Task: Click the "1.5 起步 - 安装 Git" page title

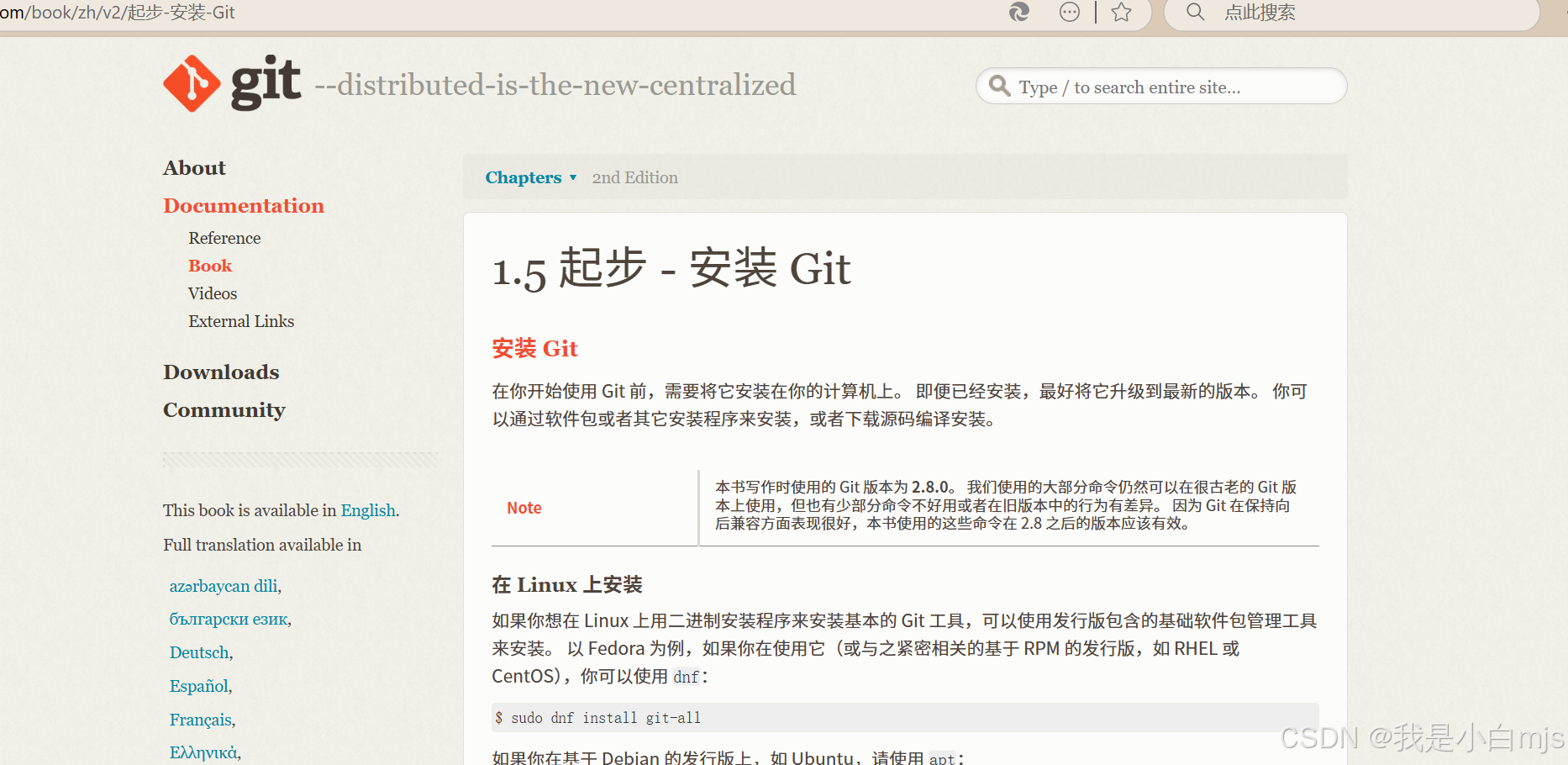Action: pyautogui.click(x=671, y=269)
